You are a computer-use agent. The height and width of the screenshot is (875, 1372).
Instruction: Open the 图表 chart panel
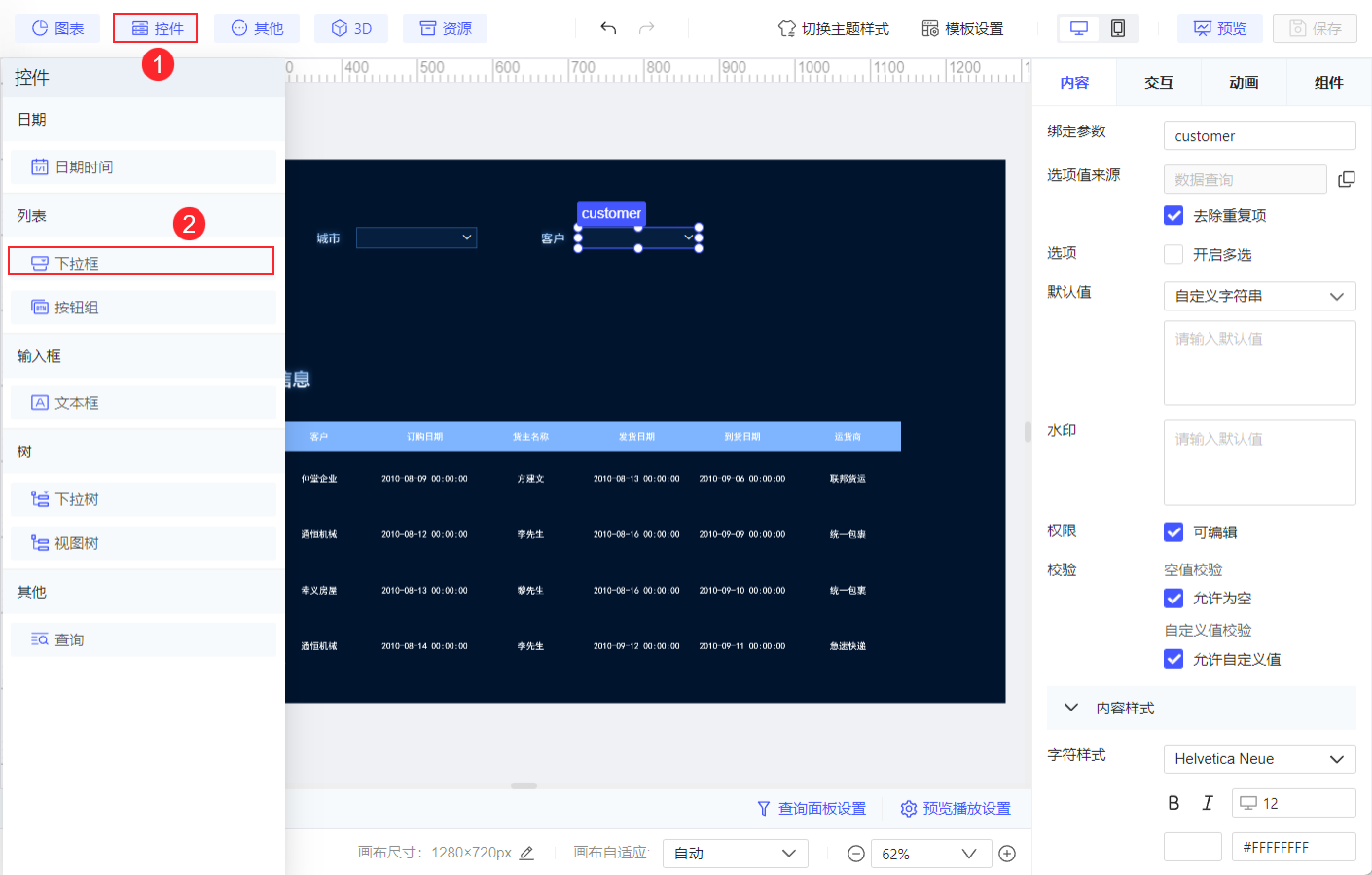click(x=57, y=28)
